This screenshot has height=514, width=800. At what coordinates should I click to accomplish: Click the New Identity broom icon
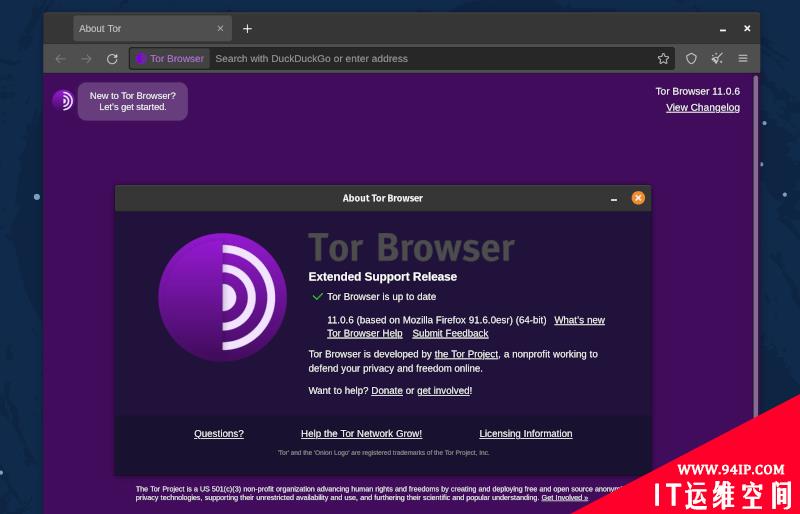tap(717, 59)
